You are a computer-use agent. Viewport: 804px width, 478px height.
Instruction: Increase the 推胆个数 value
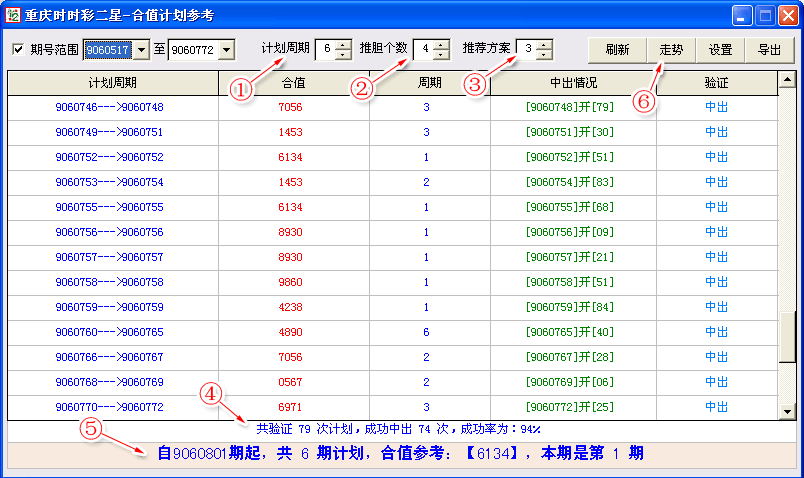coord(441,45)
